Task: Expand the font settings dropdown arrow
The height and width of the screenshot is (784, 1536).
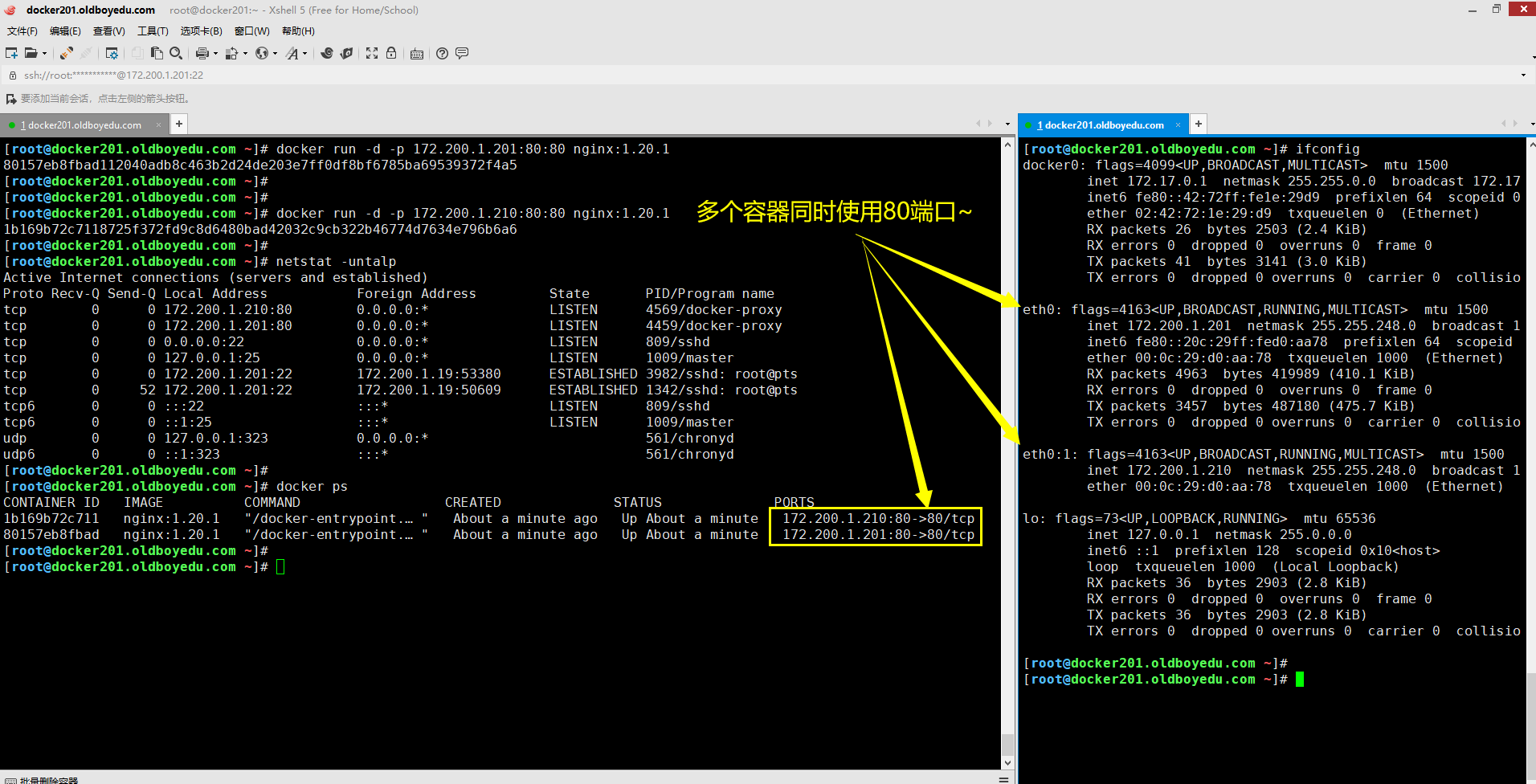Action: 305,54
